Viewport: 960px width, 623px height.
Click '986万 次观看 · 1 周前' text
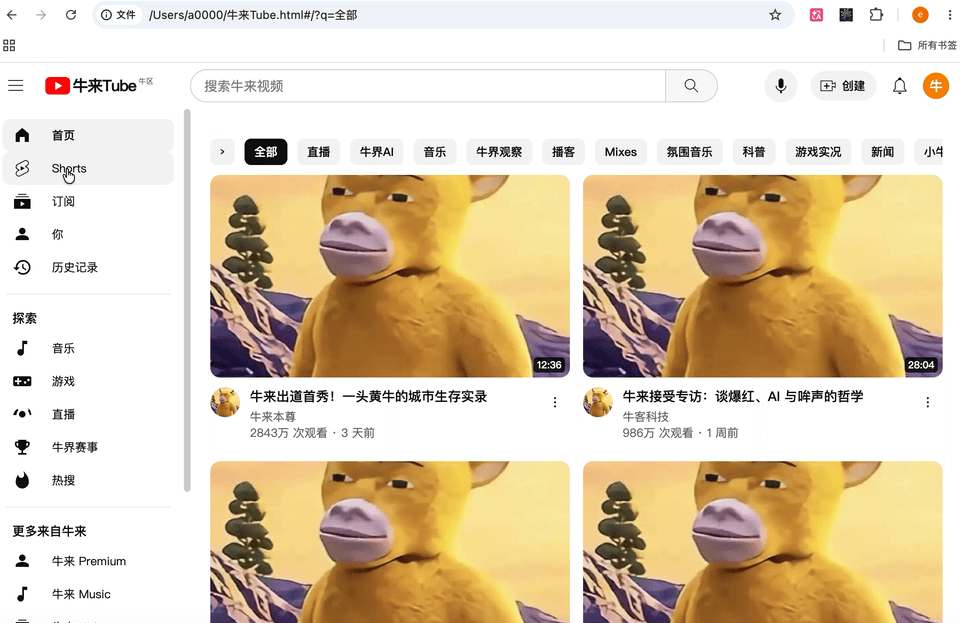click(680, 433)
